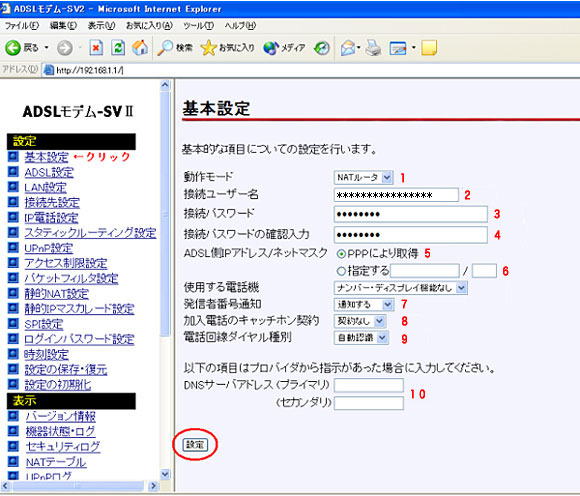
Task: Open the 接続先設定 link
Action: click(52, 202)
